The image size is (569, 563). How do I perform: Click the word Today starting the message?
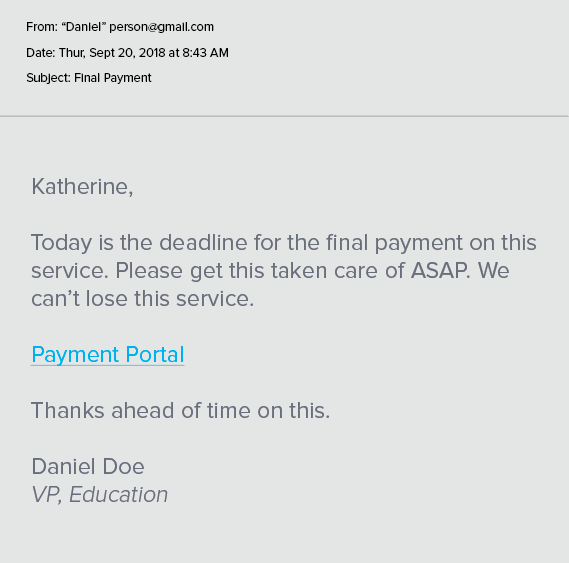coord(61,242)
